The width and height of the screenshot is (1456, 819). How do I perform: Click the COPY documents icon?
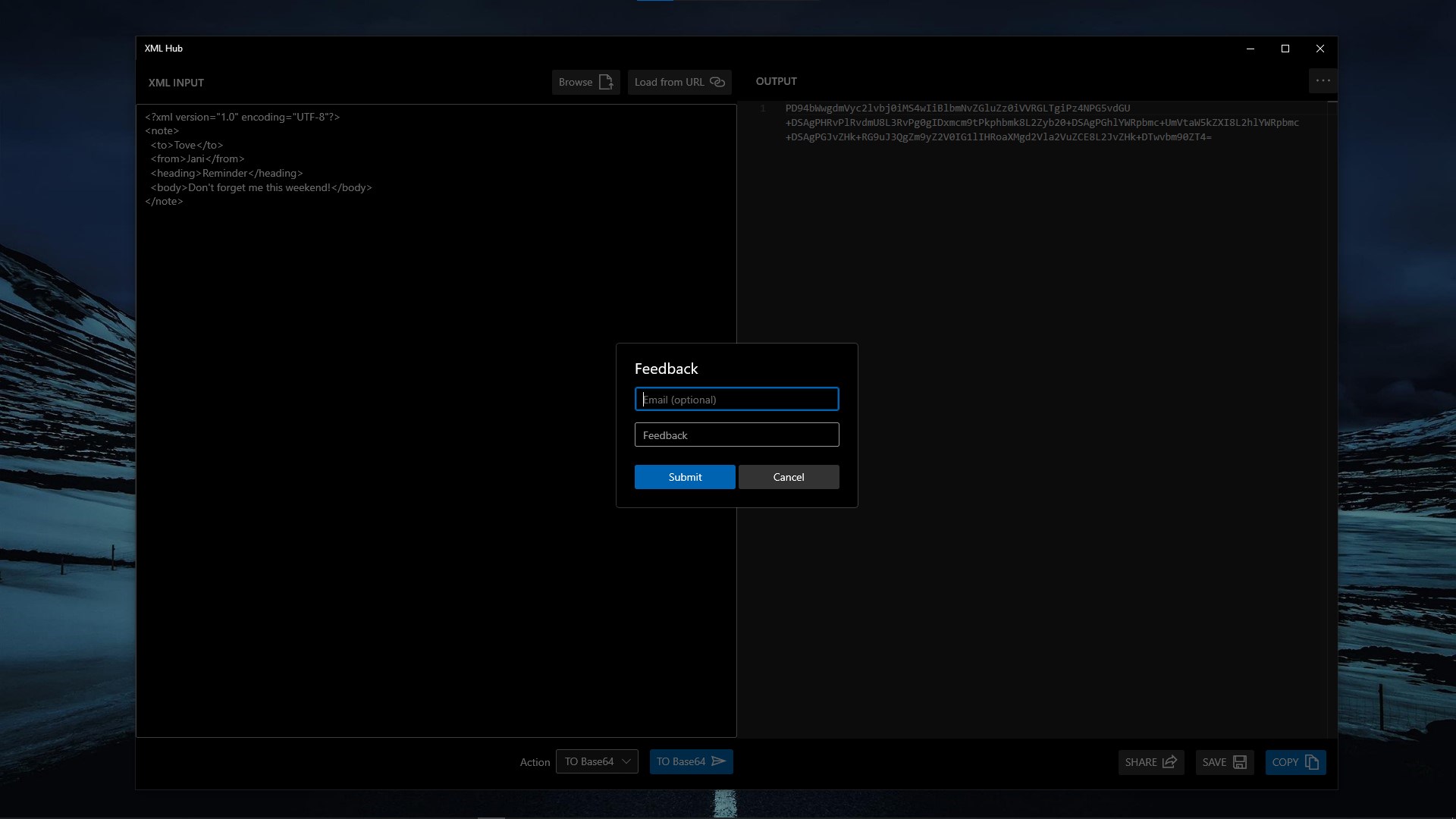point(1312,762)
